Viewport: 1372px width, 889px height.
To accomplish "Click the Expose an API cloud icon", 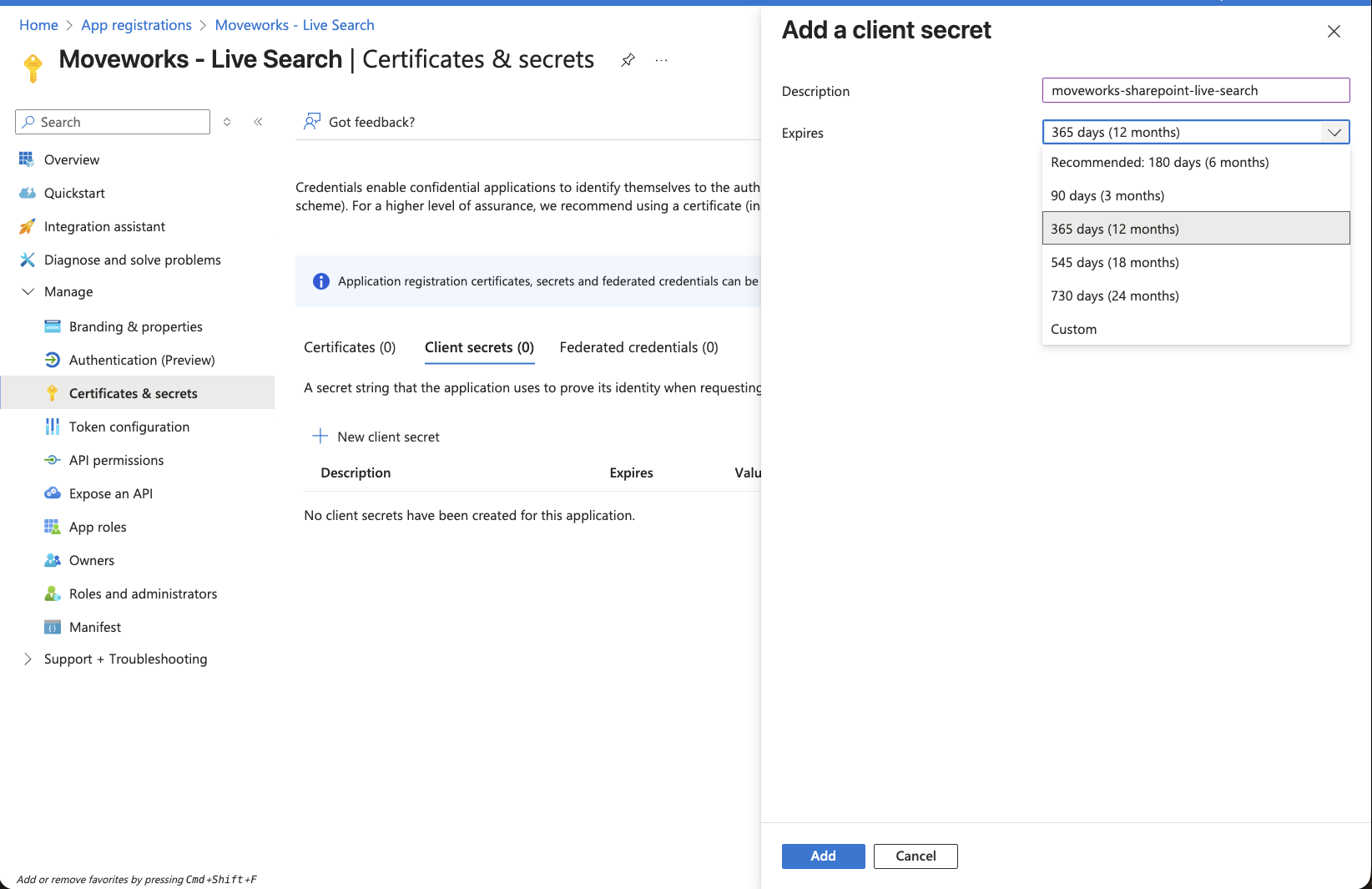I will (x=52, y=493).
